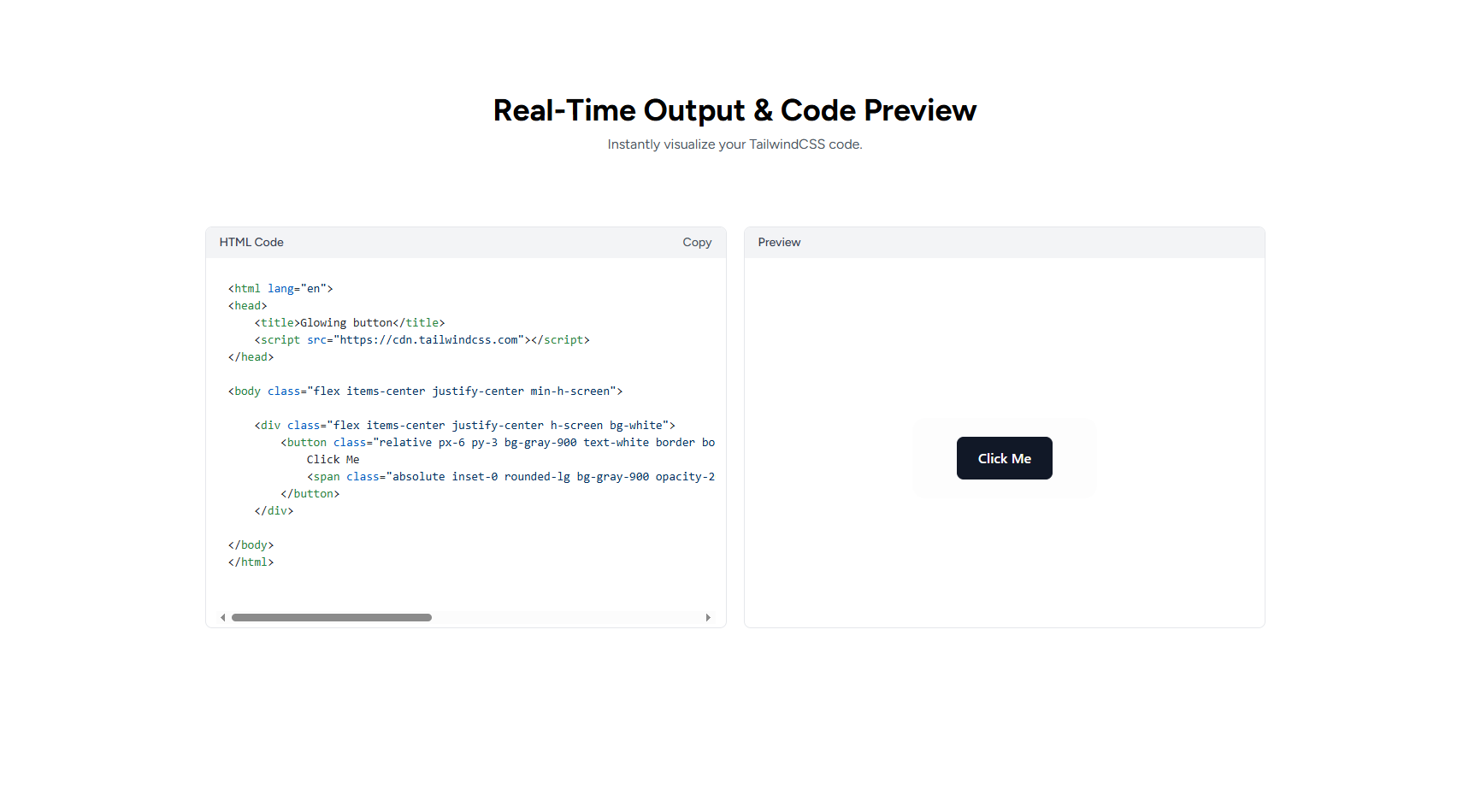Click the 'HTML Code' panel header label
The height and width of the screenshot is (812, 1469).
coord(251,243)
